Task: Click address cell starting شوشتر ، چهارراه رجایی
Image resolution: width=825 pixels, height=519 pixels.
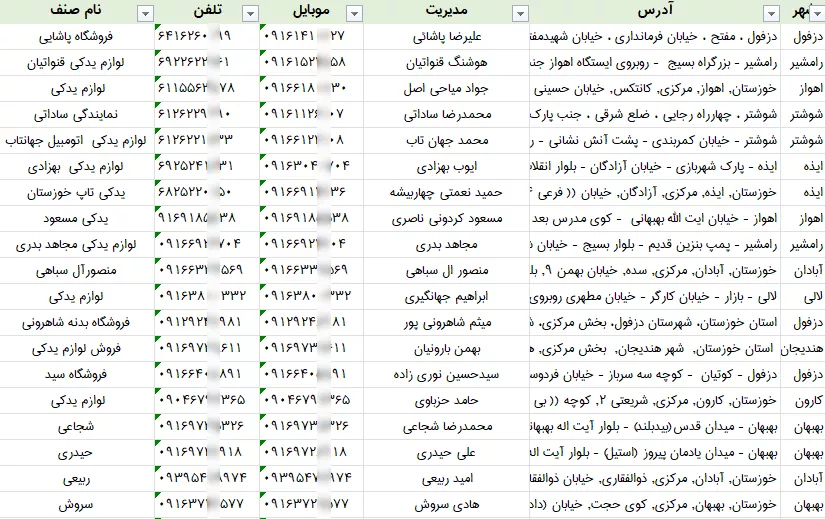Action: point(655,114)
